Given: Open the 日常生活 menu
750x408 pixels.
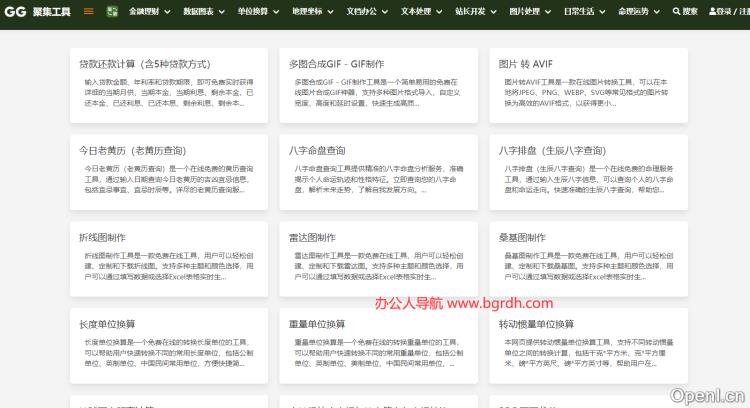Looking at the screenshot, I should point(579,11).
